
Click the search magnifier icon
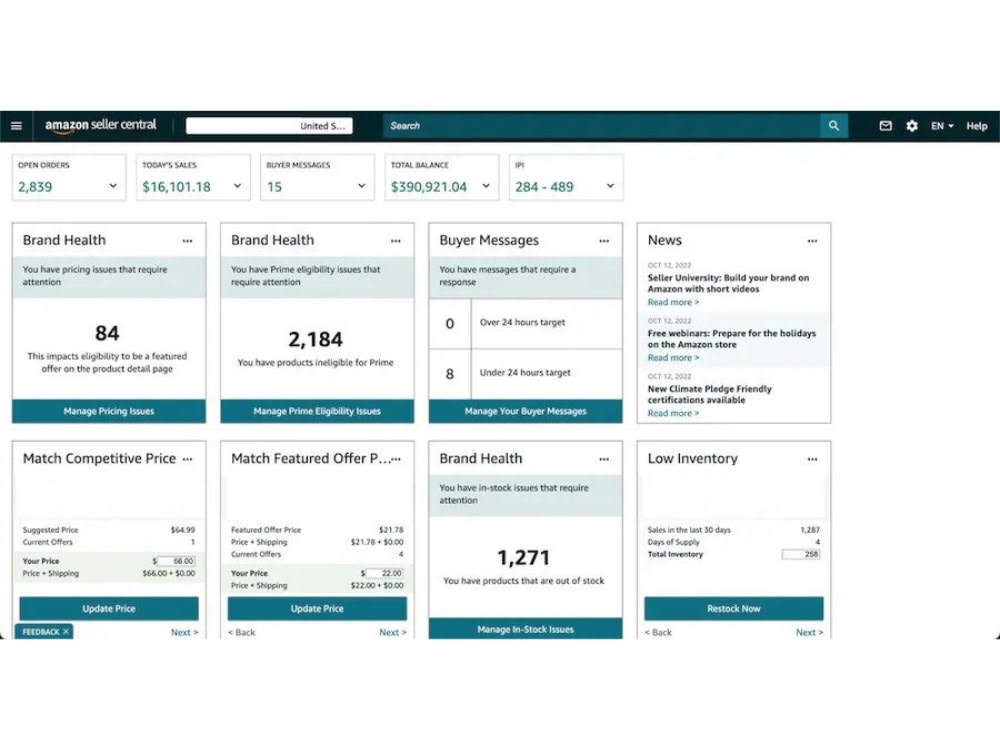click(834, 125)
